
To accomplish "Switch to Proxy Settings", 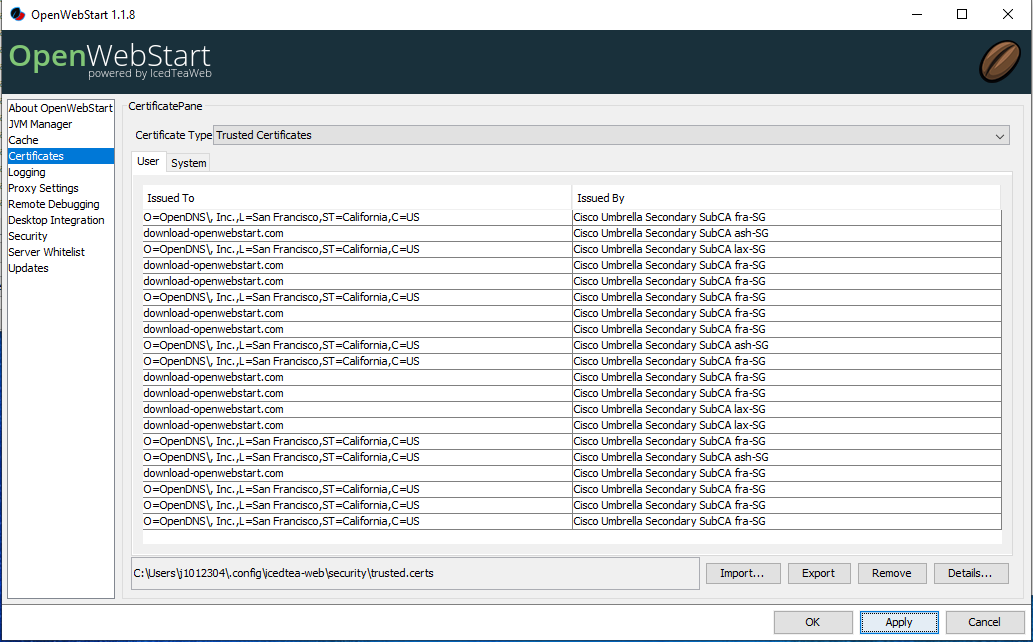I will pos(61,188).
